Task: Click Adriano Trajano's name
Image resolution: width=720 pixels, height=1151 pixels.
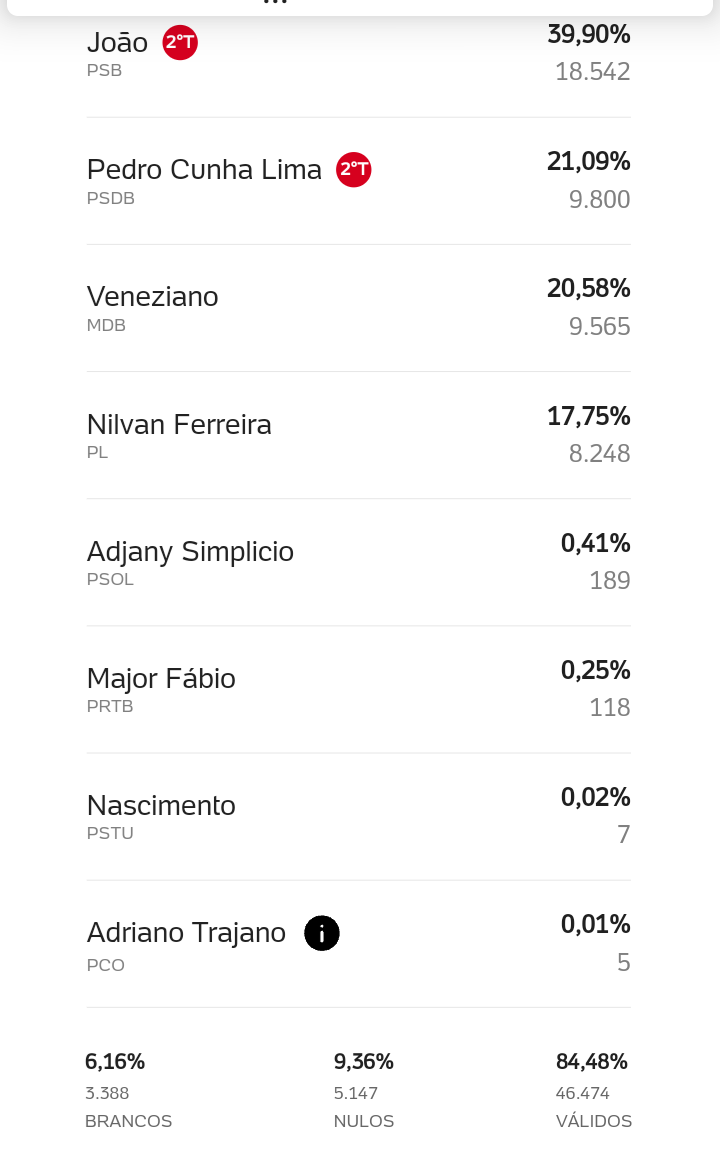Action: [186, 932]
